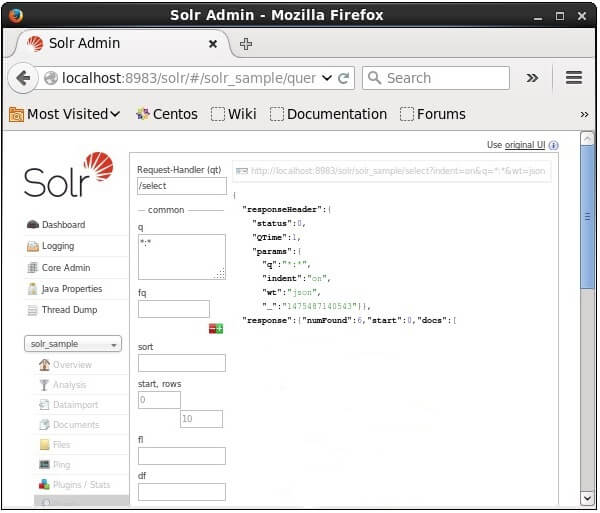This screenshot has width=600, height=513.
Task: Click the fl field list input
Action: 182,456
